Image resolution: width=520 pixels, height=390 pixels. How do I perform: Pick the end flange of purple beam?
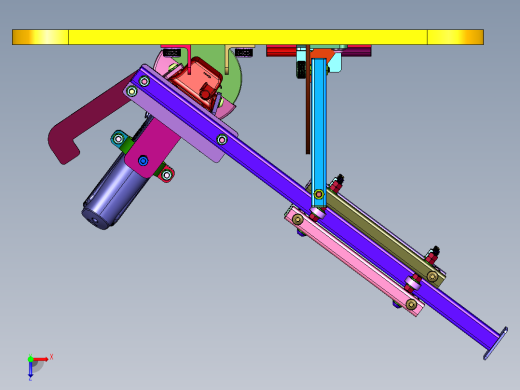496,343
